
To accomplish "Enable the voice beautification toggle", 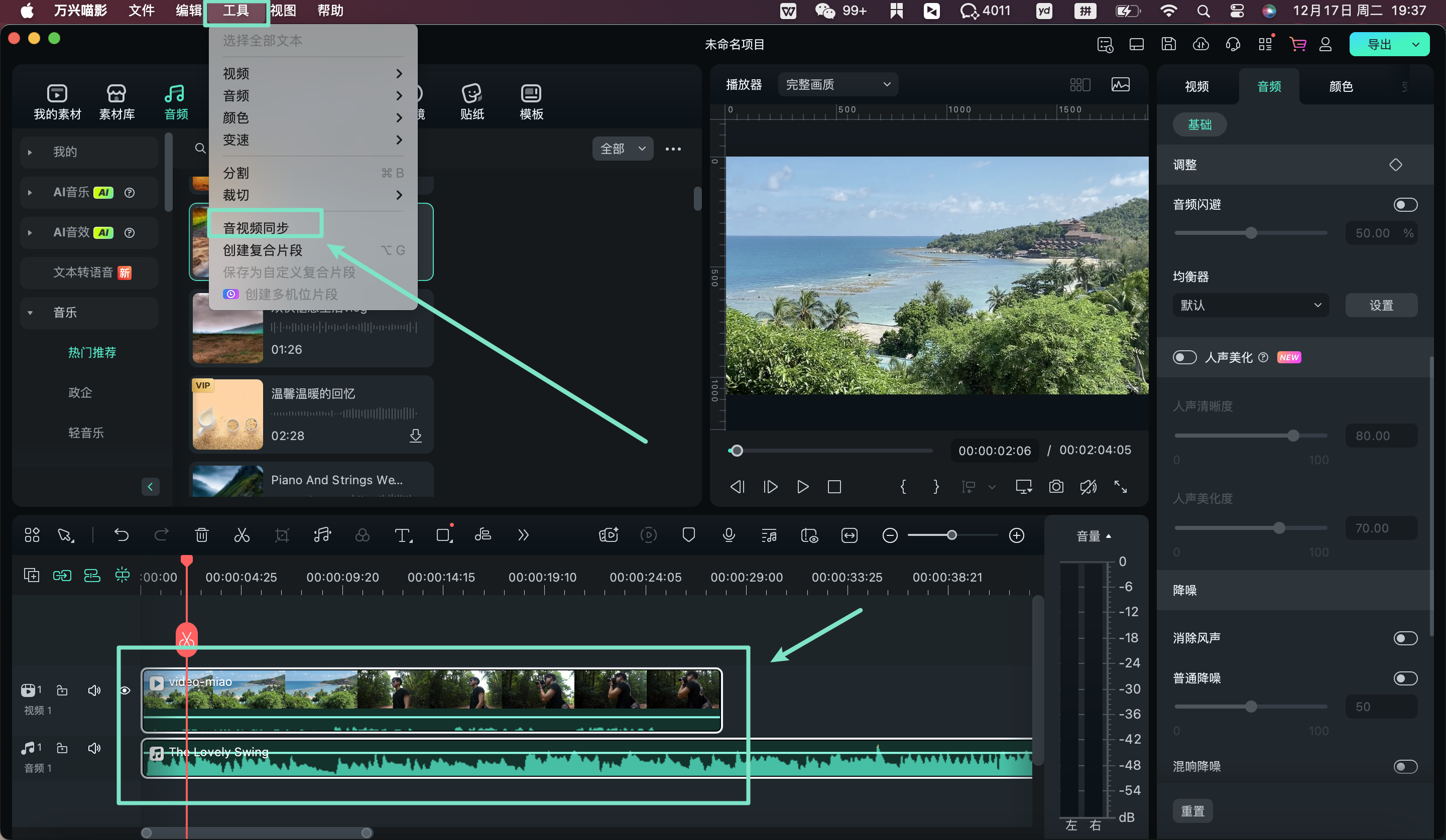I will 1184,357.
